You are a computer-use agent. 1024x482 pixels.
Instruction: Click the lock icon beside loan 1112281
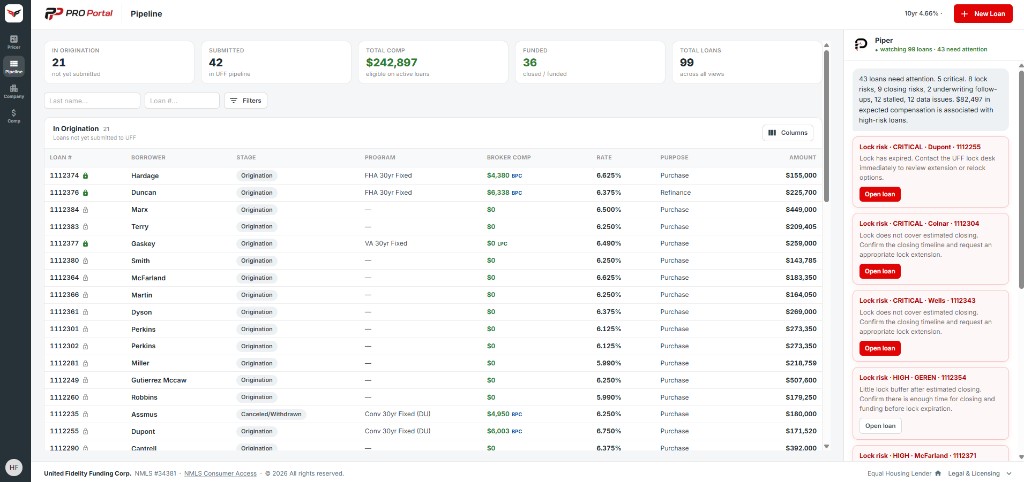[x=86, y=363]
